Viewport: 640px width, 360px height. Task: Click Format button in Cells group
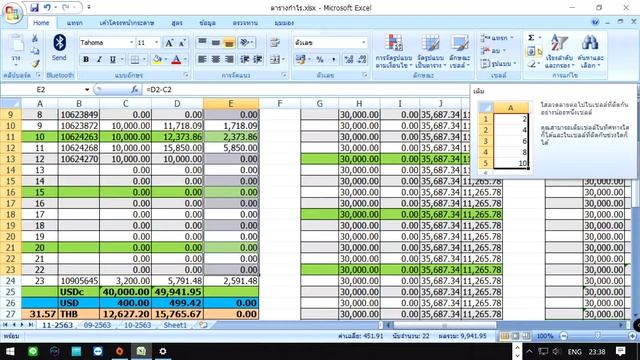click(498, 64)
